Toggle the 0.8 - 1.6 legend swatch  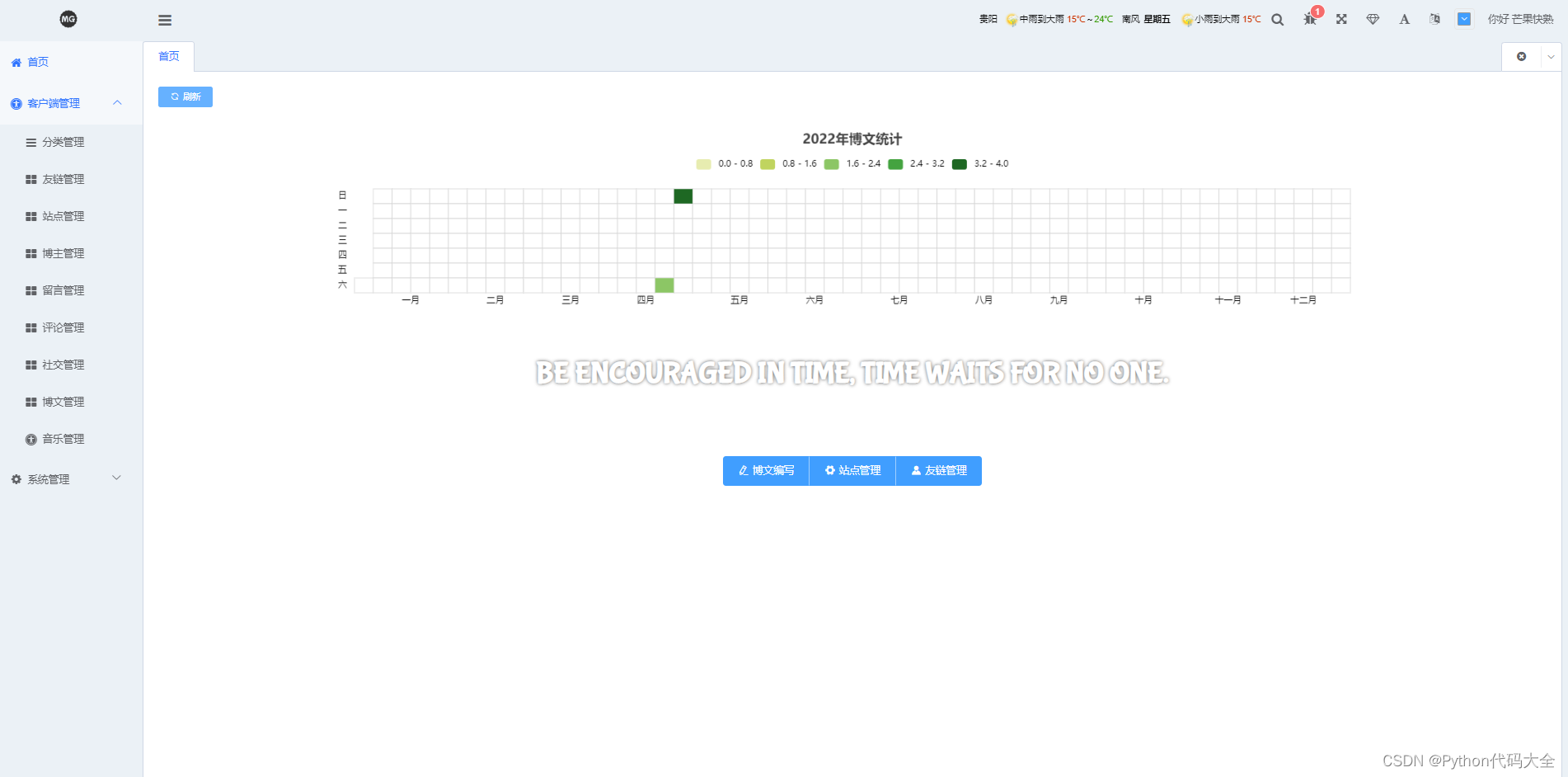click(x=768, y=164)
